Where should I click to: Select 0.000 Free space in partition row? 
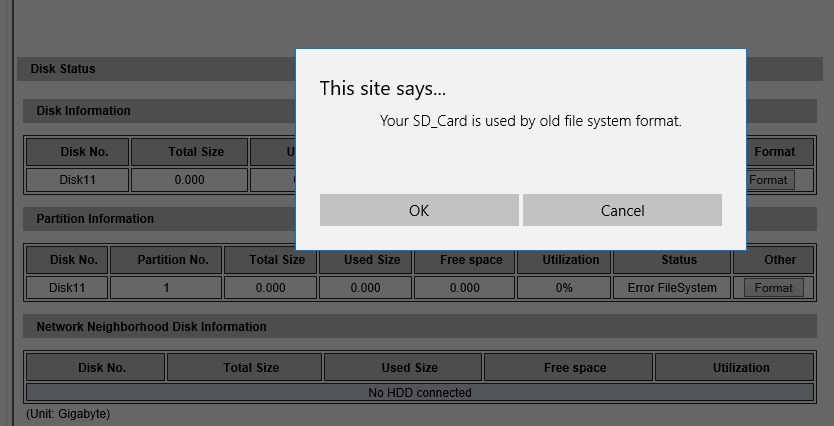464,288
